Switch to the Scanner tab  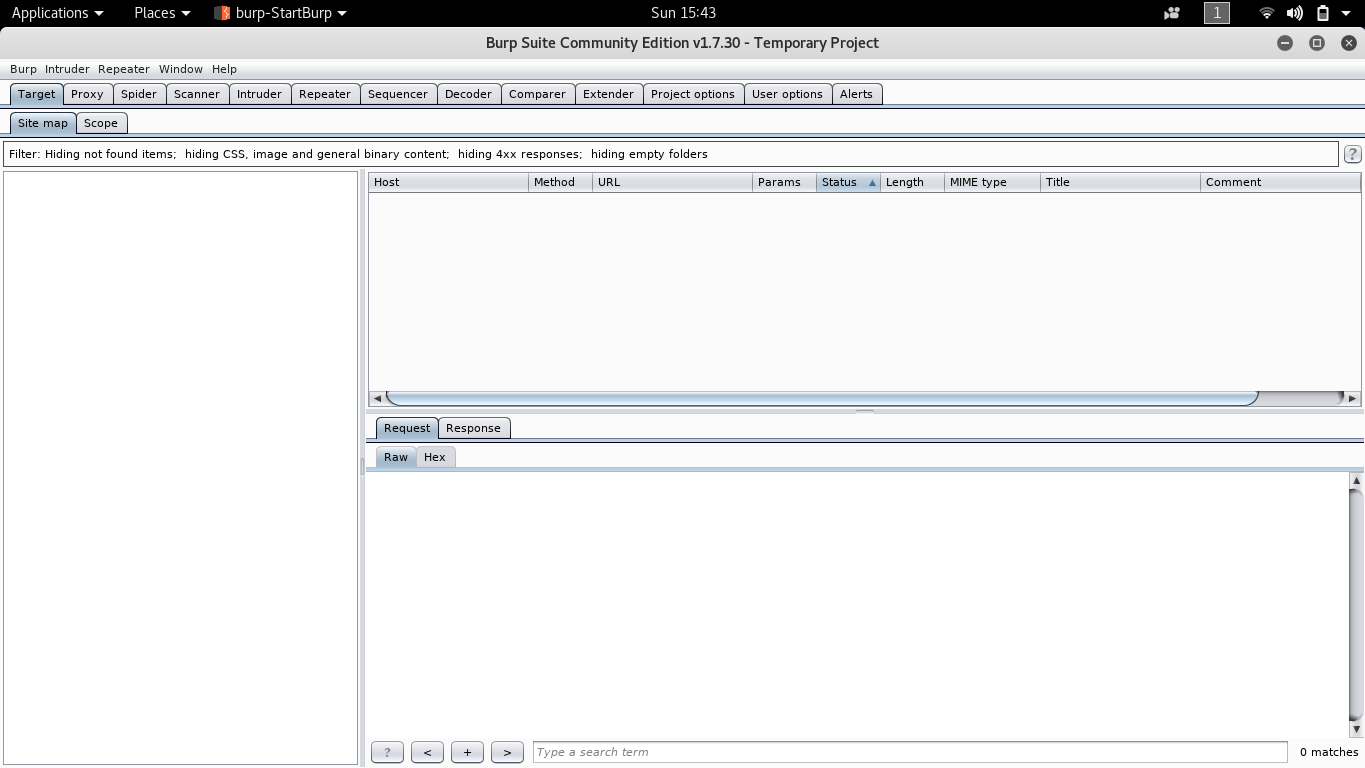[197, 94]
